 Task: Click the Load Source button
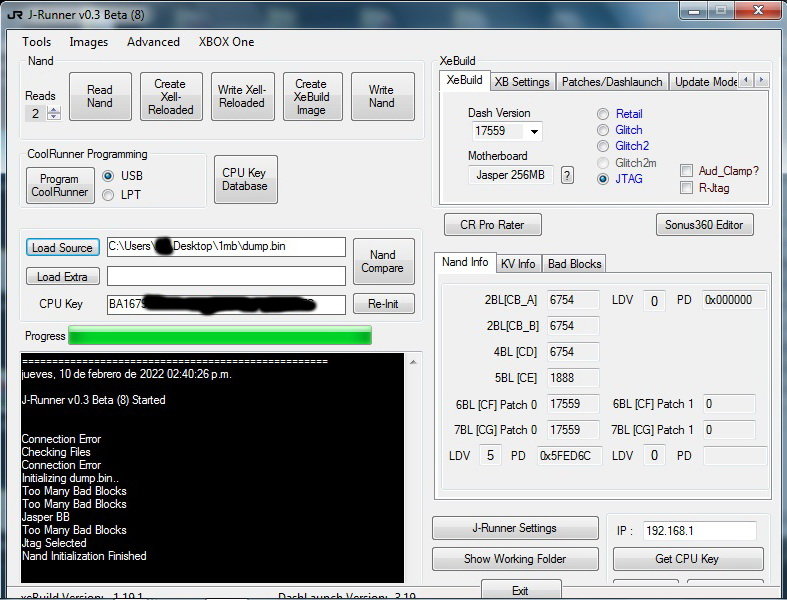tap(62, 248)
